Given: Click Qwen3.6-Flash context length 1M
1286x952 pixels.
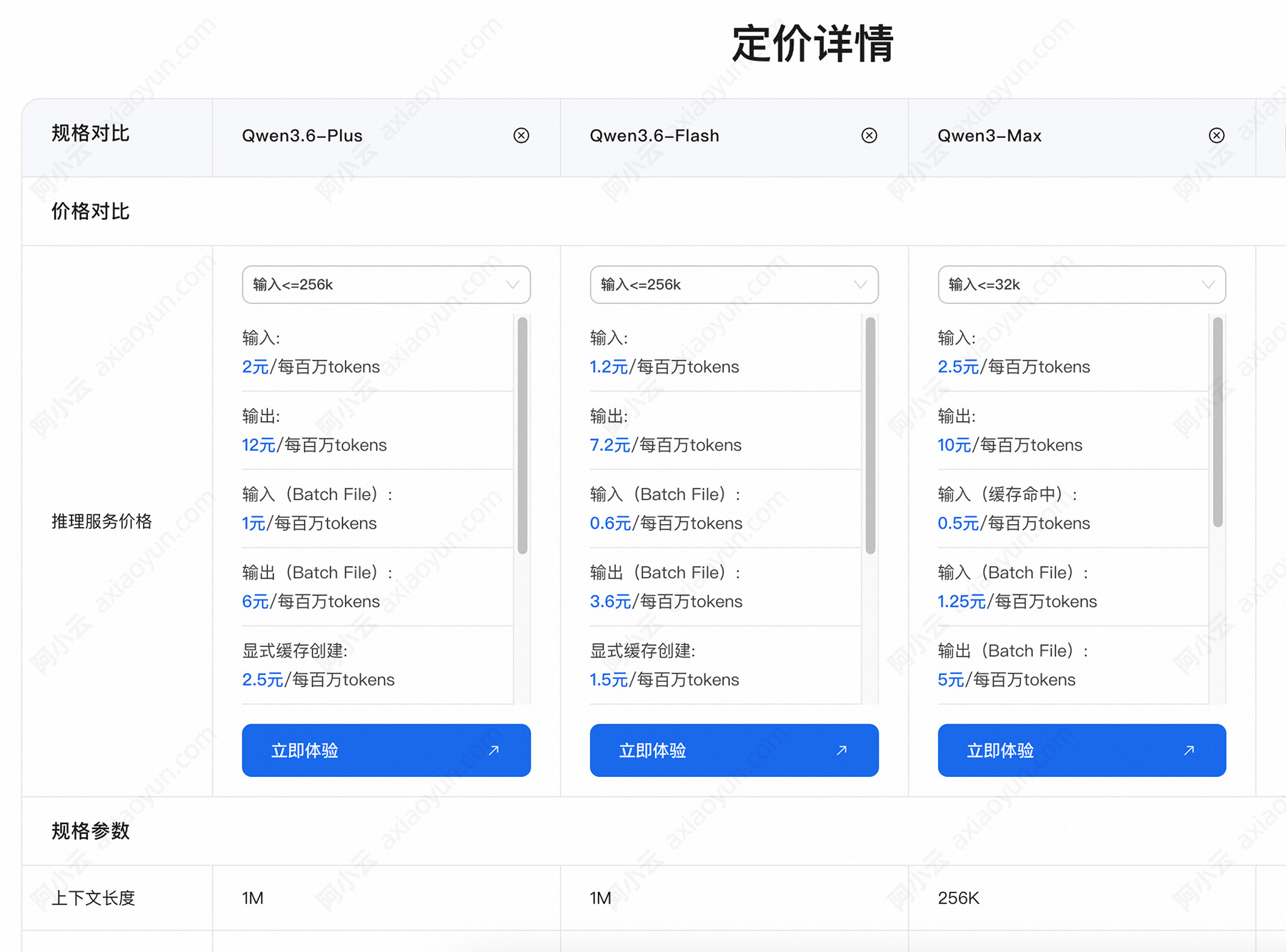Looking at the screenshot, I should tap(601, 898).
